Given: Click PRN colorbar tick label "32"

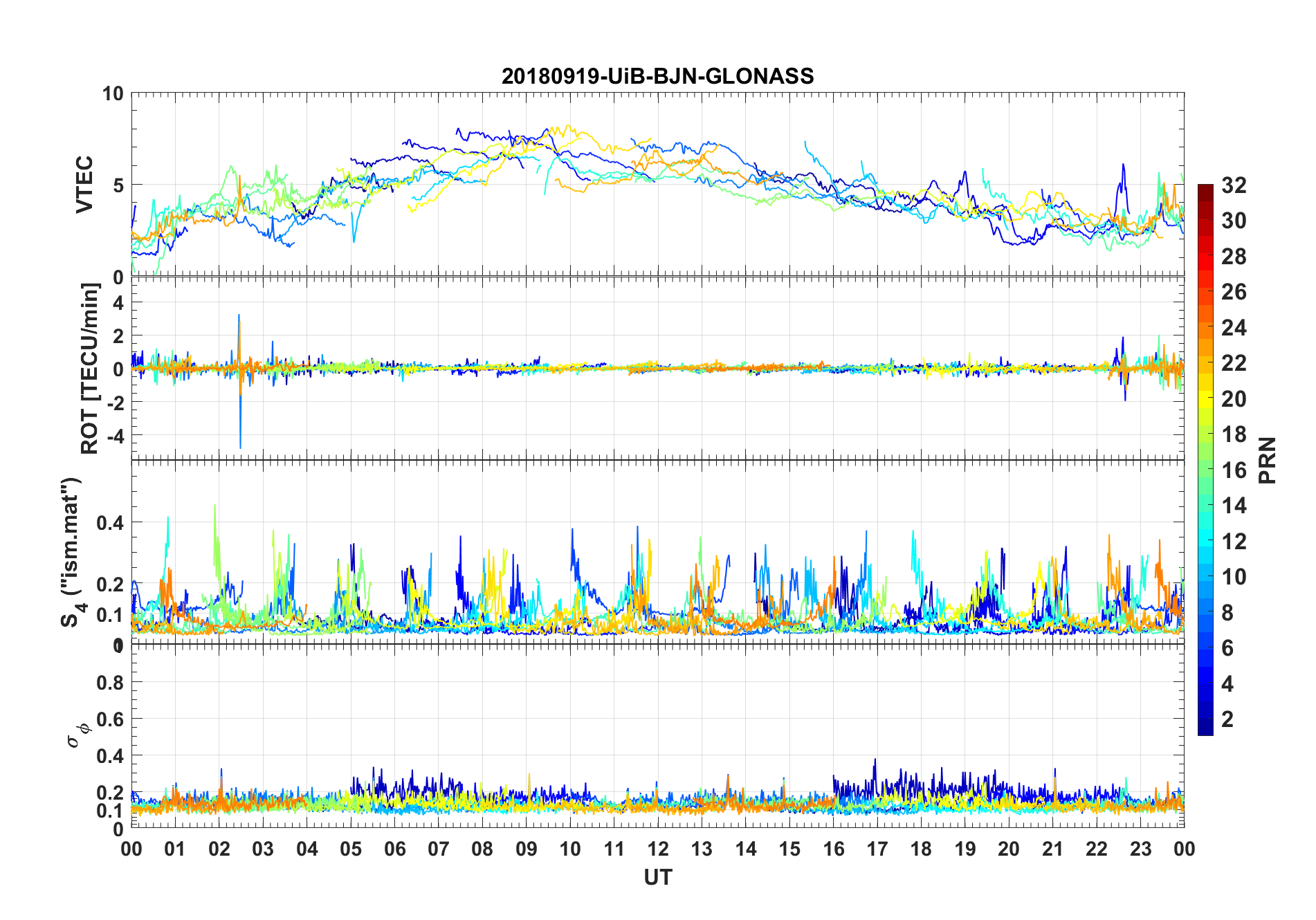Looking at the screenshot, I should point(1234,185).
